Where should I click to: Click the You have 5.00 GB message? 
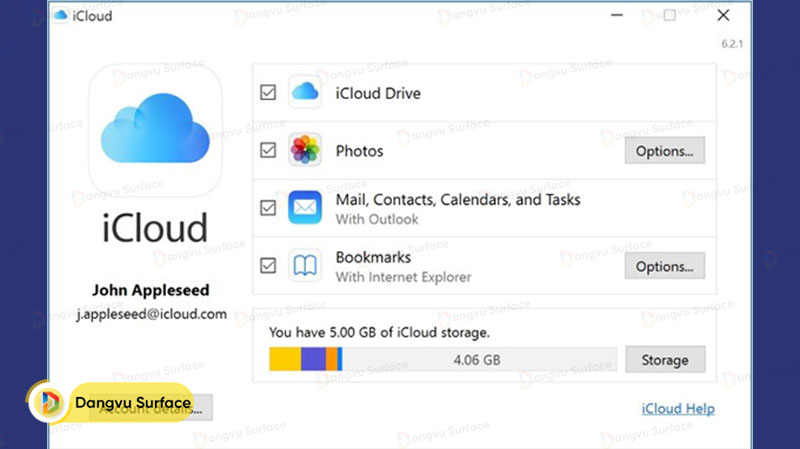[379, 332]
